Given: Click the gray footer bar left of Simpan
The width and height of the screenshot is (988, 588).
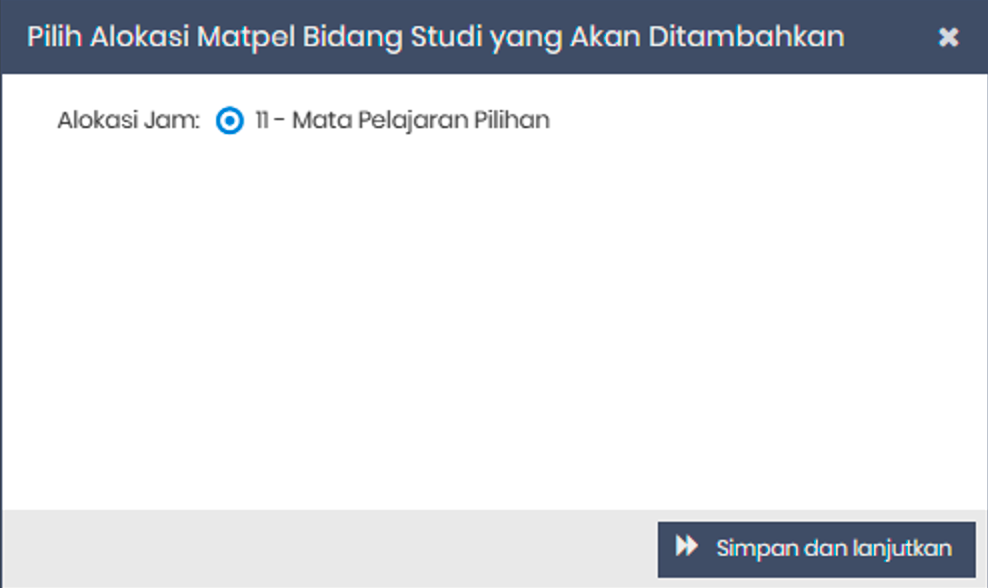Looking at the screenshot, I should (328, 548).
